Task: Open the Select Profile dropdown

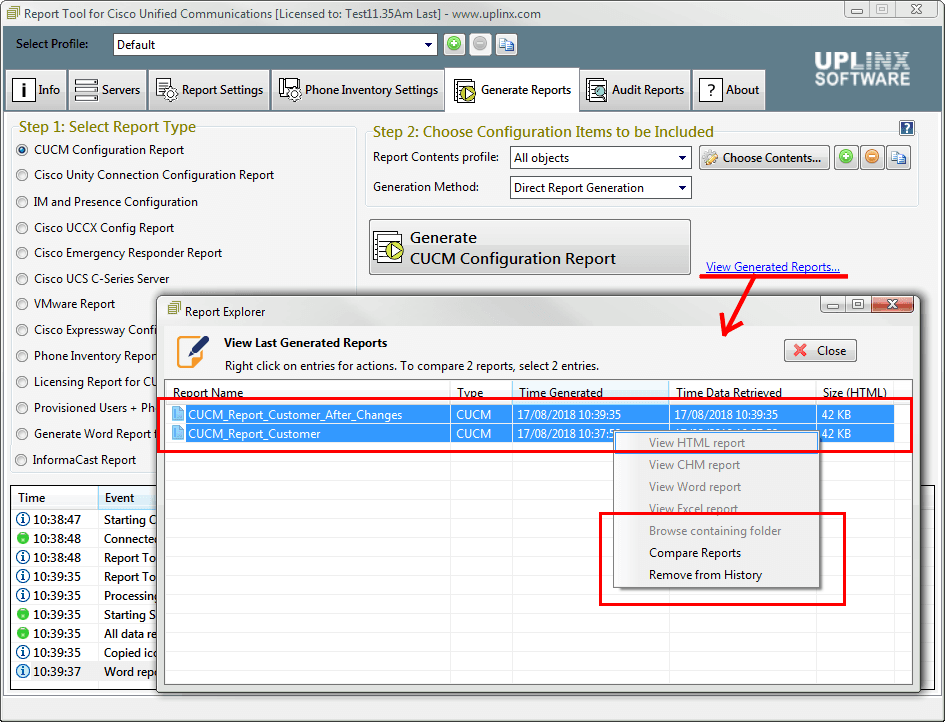Action: point(428,44)
